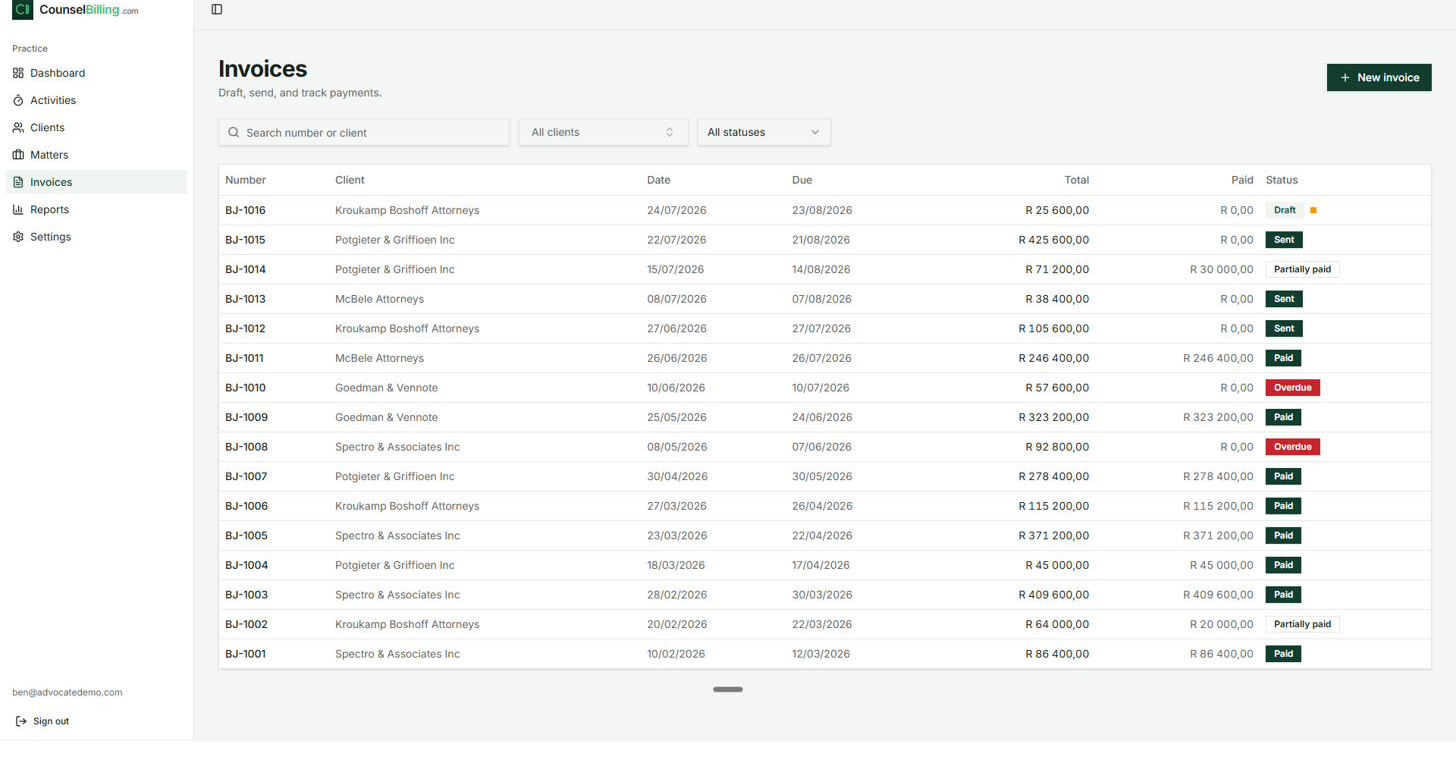
Task: Click the Clients people icon
Action: pos(18,128)
